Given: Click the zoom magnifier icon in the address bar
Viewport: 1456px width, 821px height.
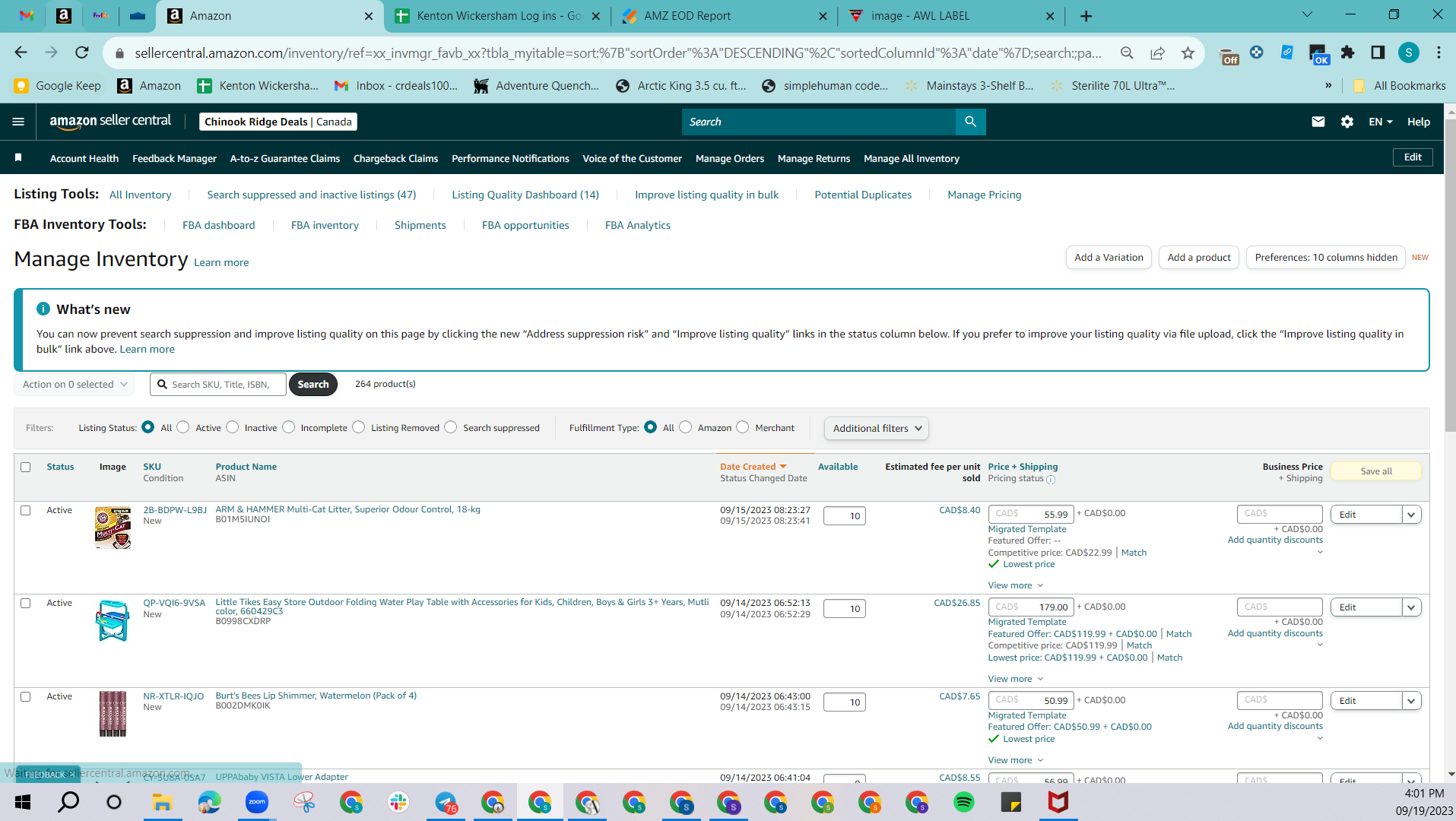Looking at the screenshot, I should click(x=1127, y=52).
